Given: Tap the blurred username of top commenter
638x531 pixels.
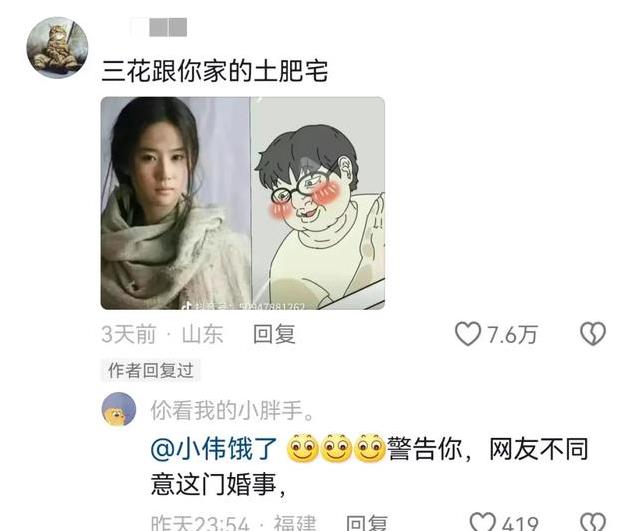Looking at the screenshot, I should coord(159,27).
